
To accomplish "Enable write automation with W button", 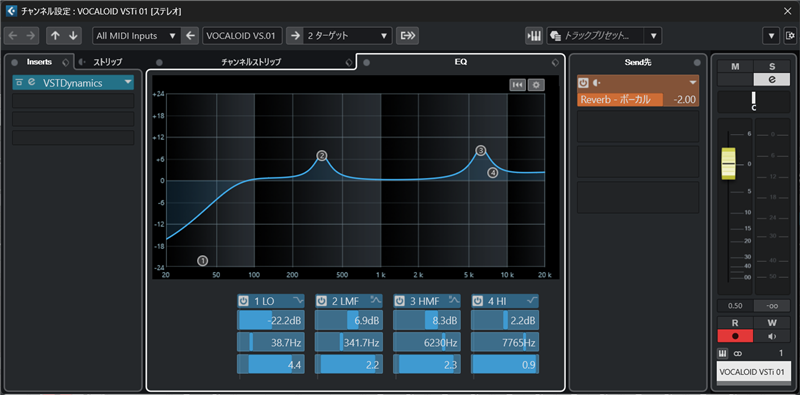I will click(771, 323).
